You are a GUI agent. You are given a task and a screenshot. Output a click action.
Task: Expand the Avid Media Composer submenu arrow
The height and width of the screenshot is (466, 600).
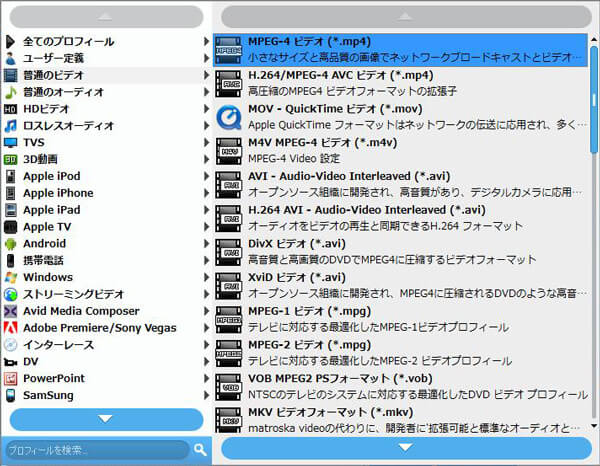(x=206, y=311)
